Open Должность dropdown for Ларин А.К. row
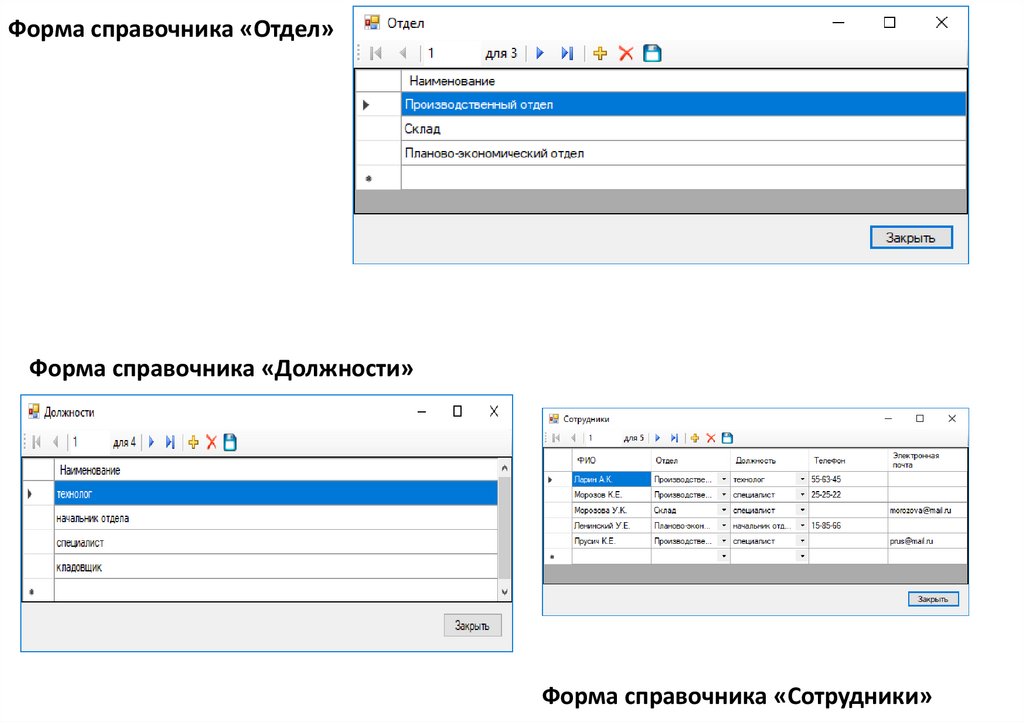1024x723 pixels. pyautogui.click(x=803, y=479)
